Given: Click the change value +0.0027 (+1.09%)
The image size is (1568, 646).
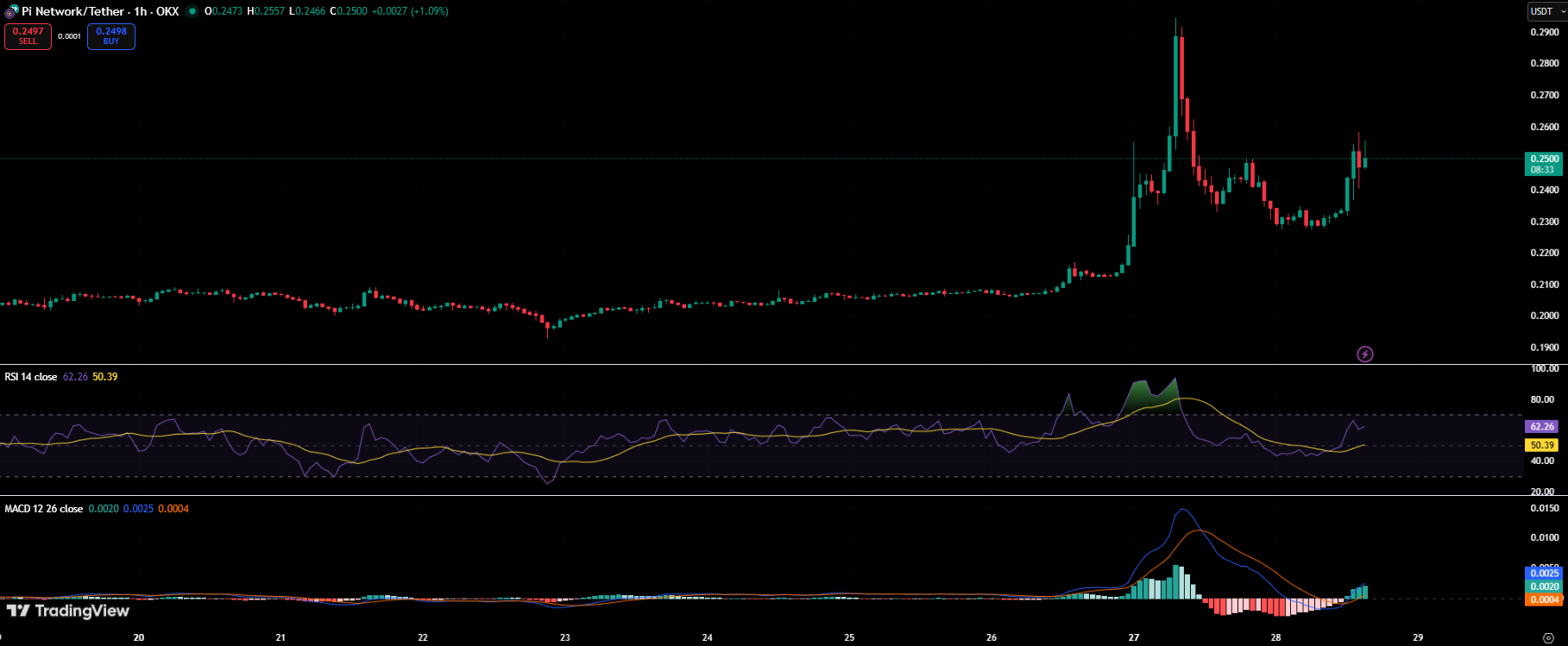Looking at the screenshot, I should click(x=410, y=11).
